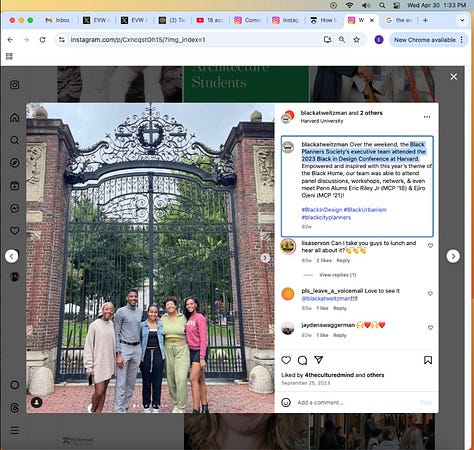Share post with paper plane icon
The image size is (474, 450).
tap(319, 360)
